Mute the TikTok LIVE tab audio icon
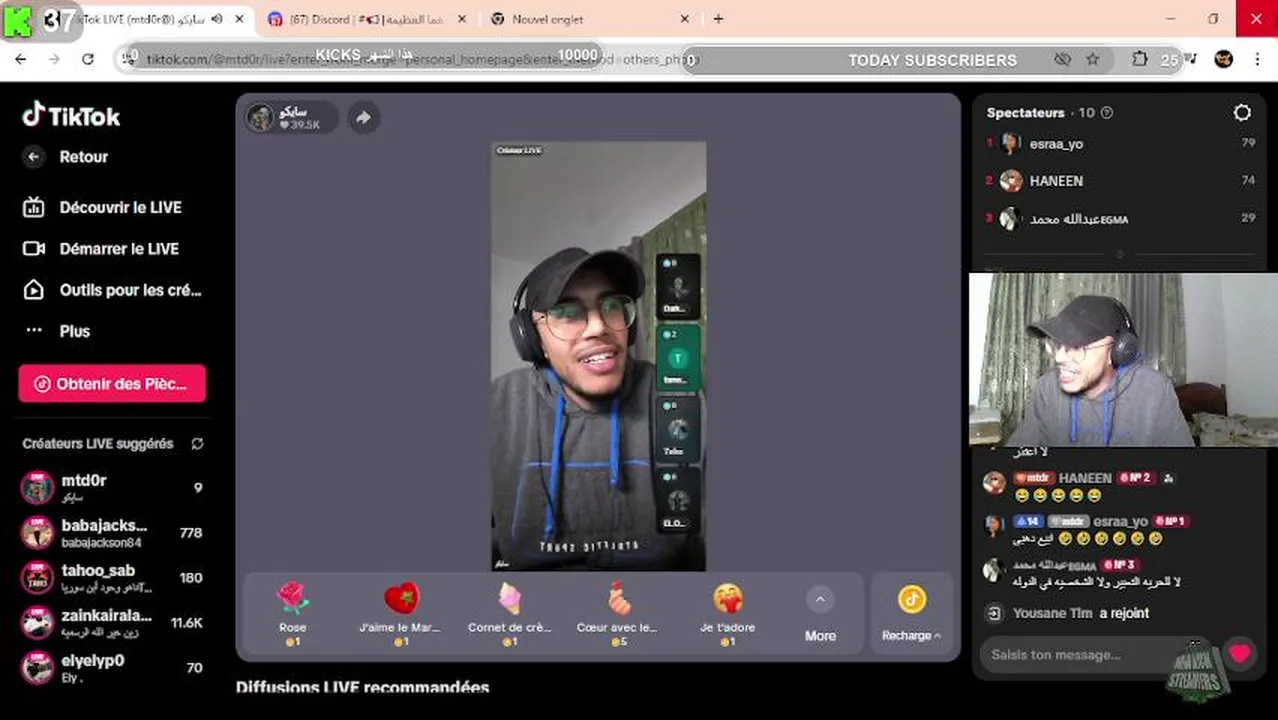This screenshot has width=1278, height=720. (x=217, y=19)
